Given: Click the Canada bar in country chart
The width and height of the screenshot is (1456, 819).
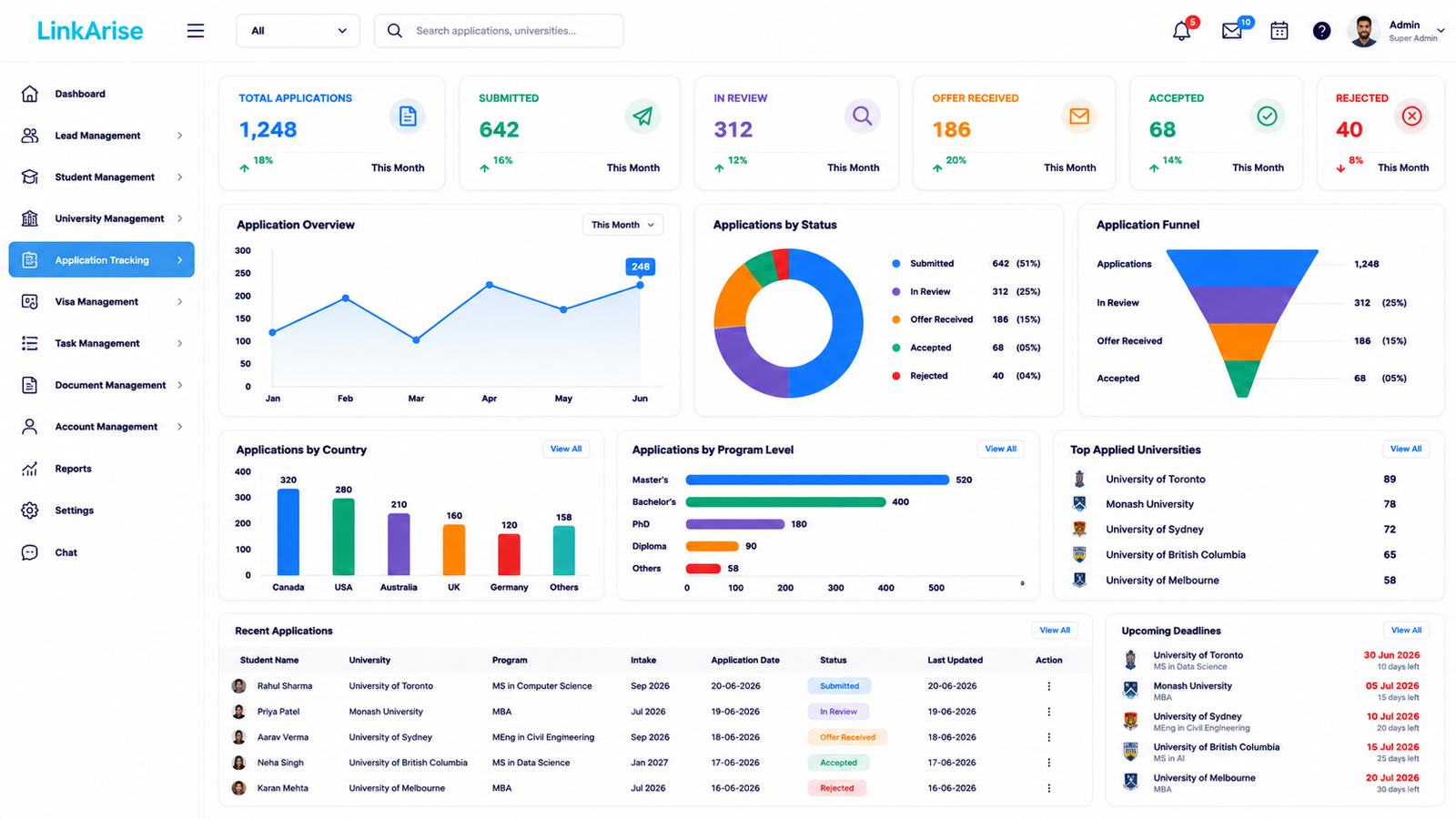Looking at the screenshot, I should click(x=288, y=532).
